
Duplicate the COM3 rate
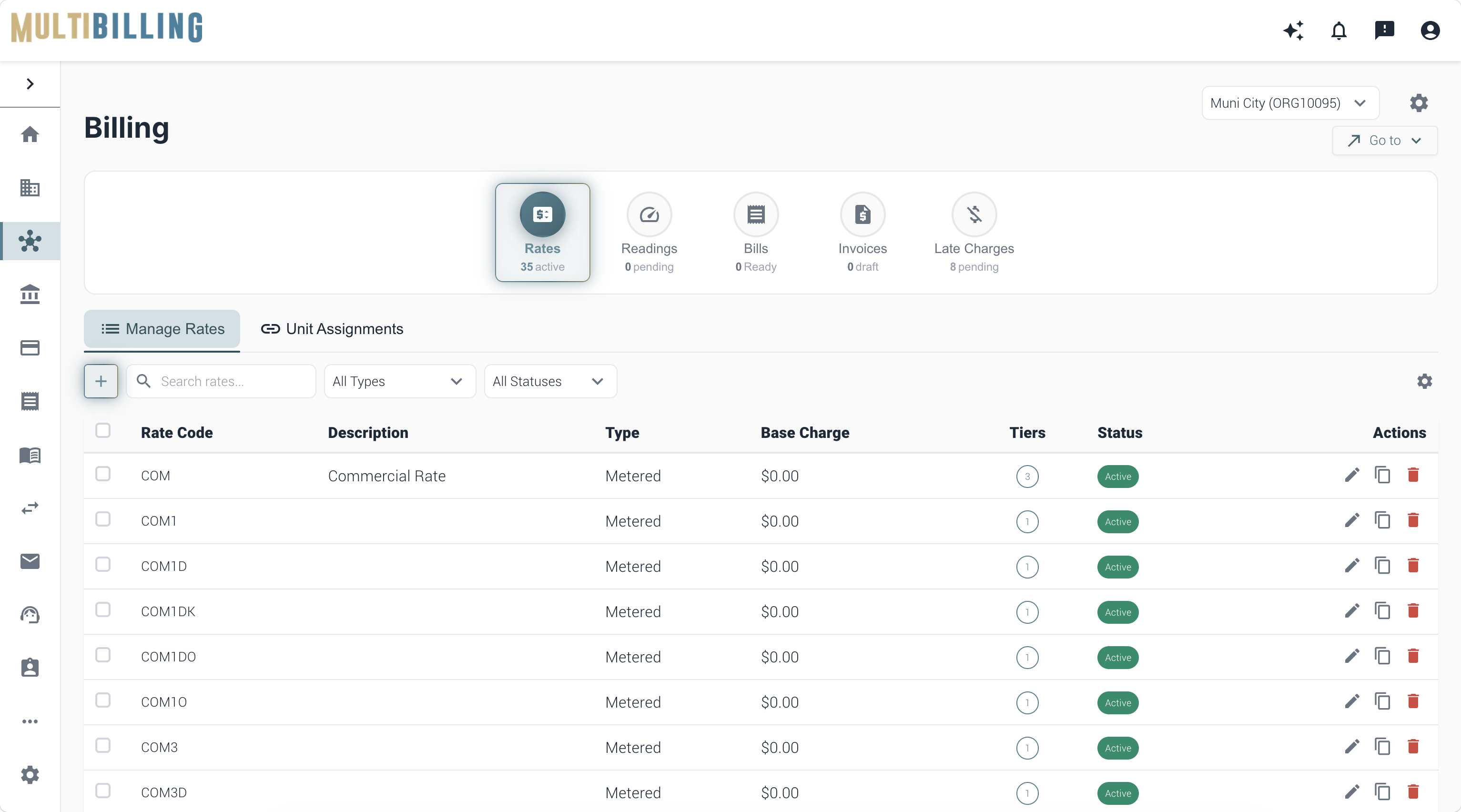click(x=1382, y=747)
